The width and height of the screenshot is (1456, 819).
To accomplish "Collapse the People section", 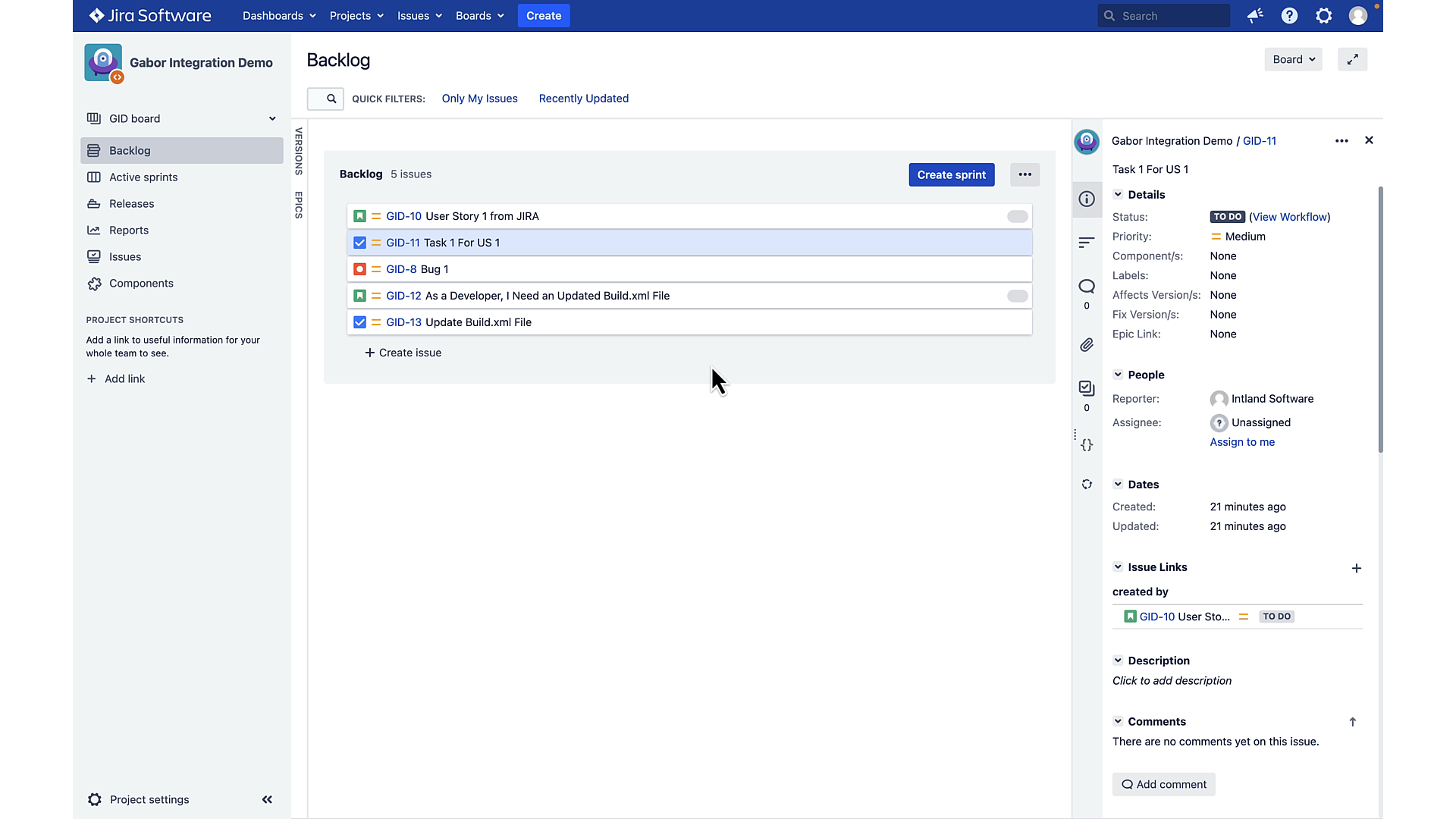I will click(1117, 374).
